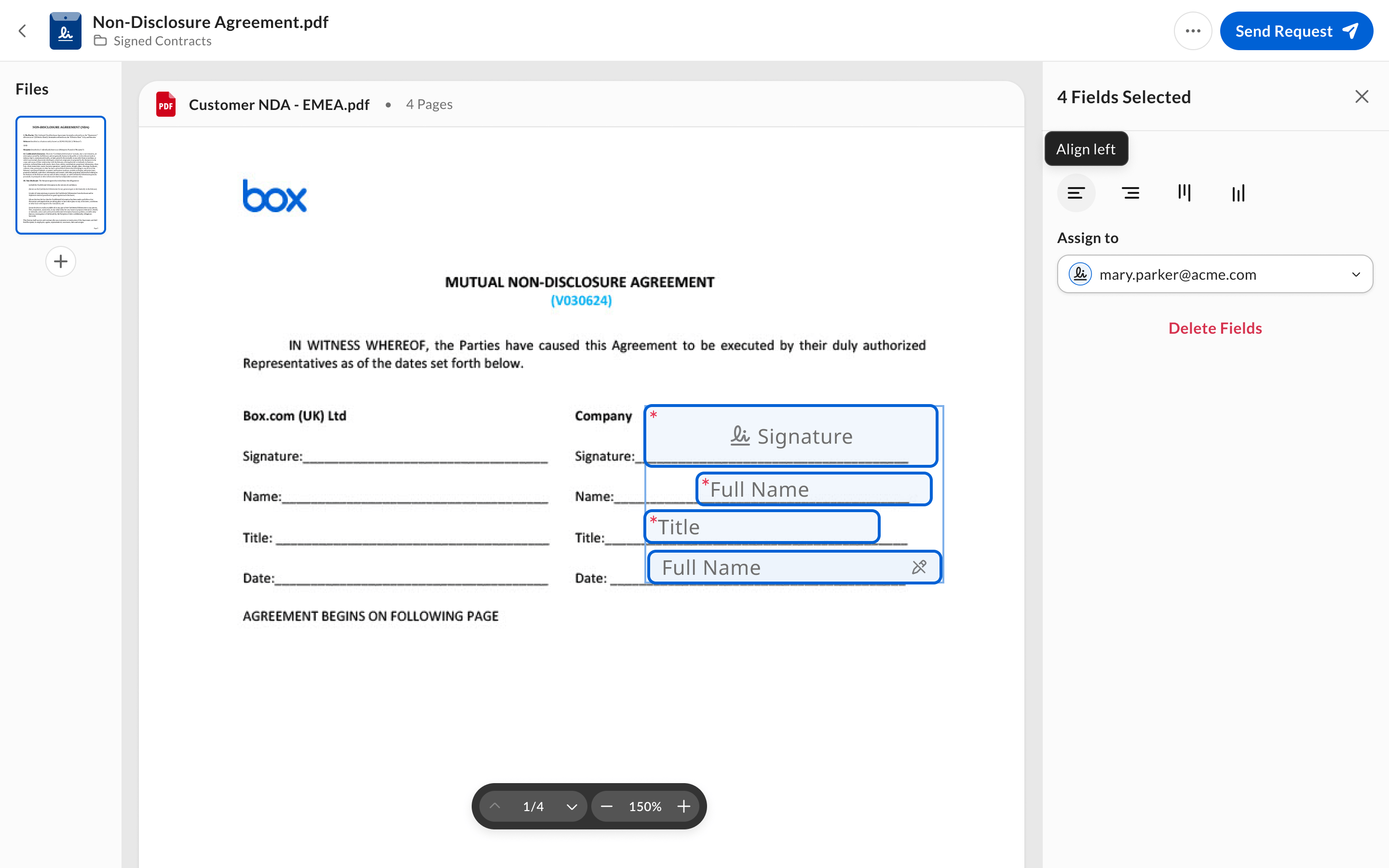Zoom out with the minus button

pos(607,806)
